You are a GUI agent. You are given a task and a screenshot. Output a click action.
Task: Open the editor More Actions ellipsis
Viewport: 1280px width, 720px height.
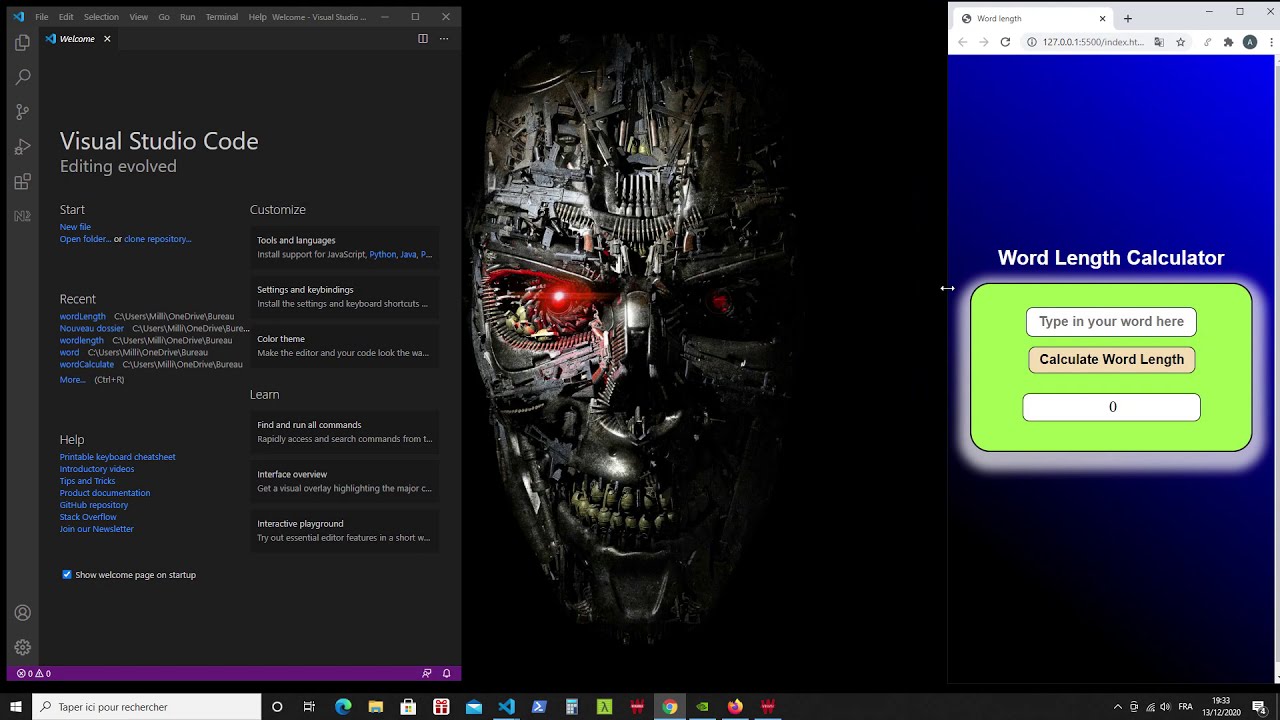tap(444, 39)
